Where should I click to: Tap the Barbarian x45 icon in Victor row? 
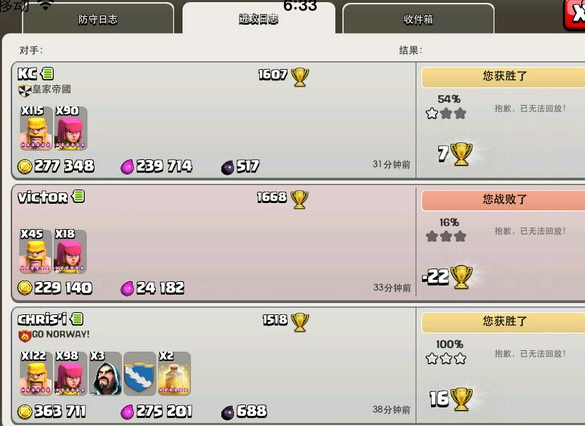coord(35,251)
